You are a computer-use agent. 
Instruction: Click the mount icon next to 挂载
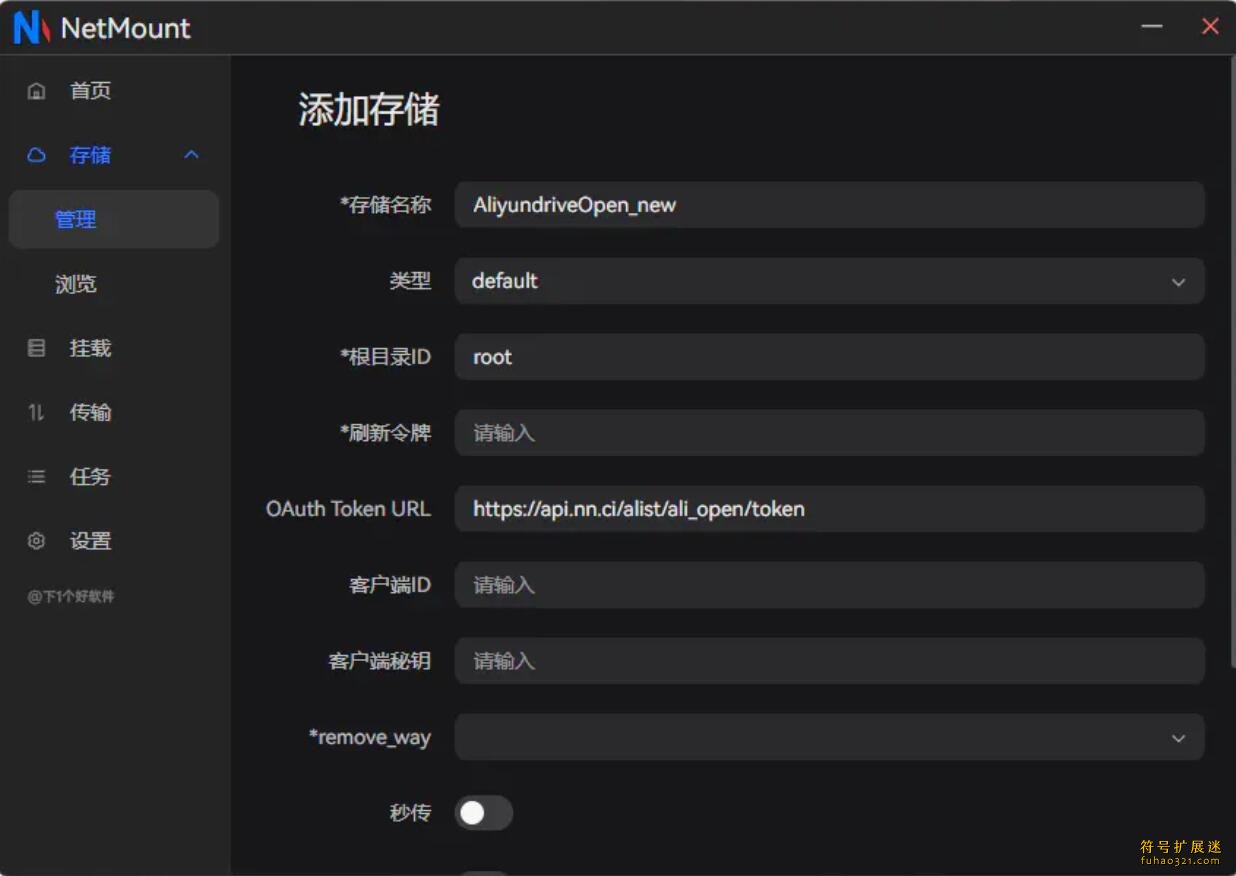coord(36,347)
